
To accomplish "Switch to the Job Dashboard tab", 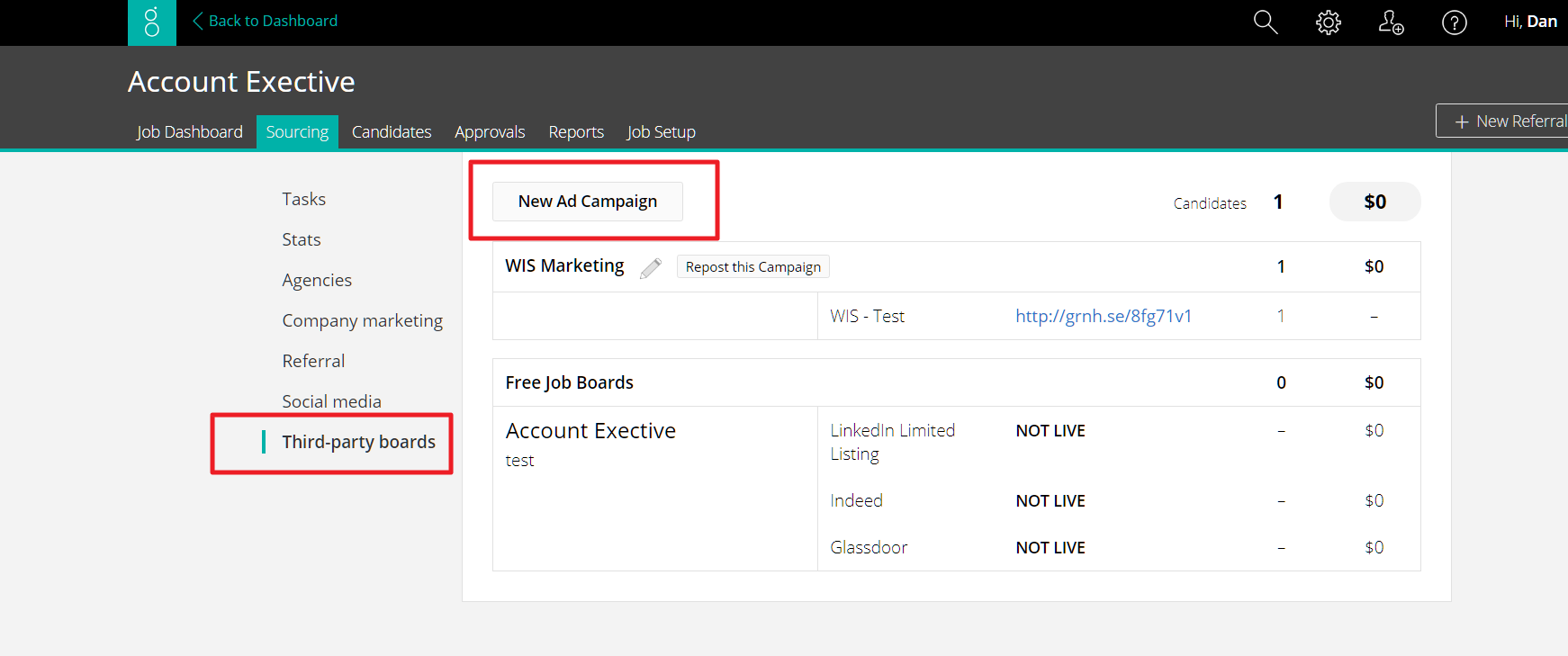I will tap(190, 132).
